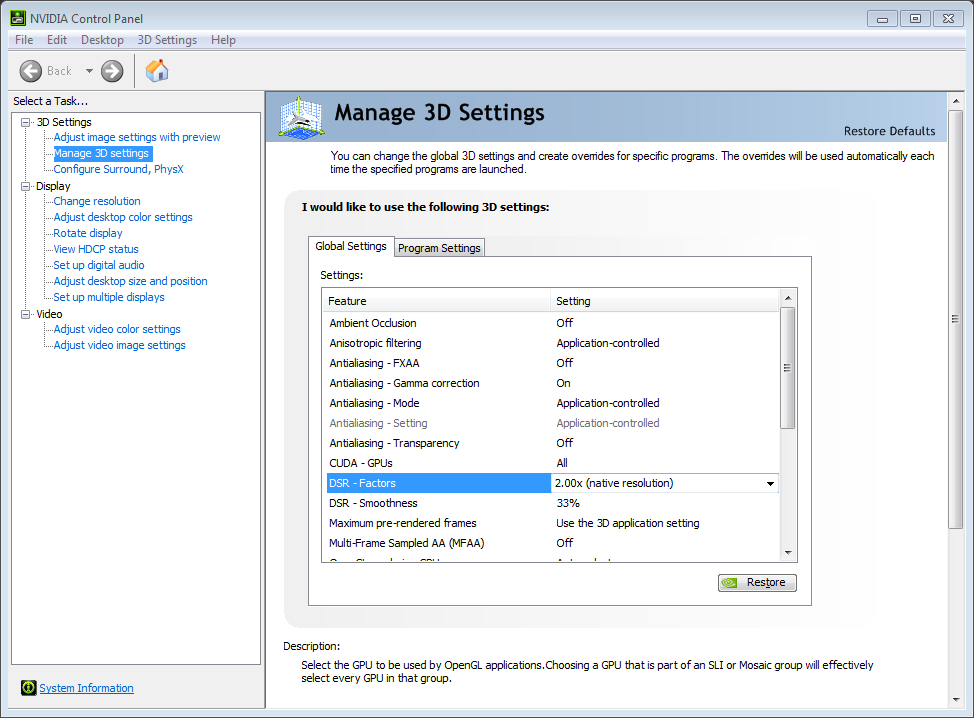Image resolution: width=974 pixels, height=718 pixels.
Task: Select the DSR - Smoothness row
Action: [x=552, y=503]
